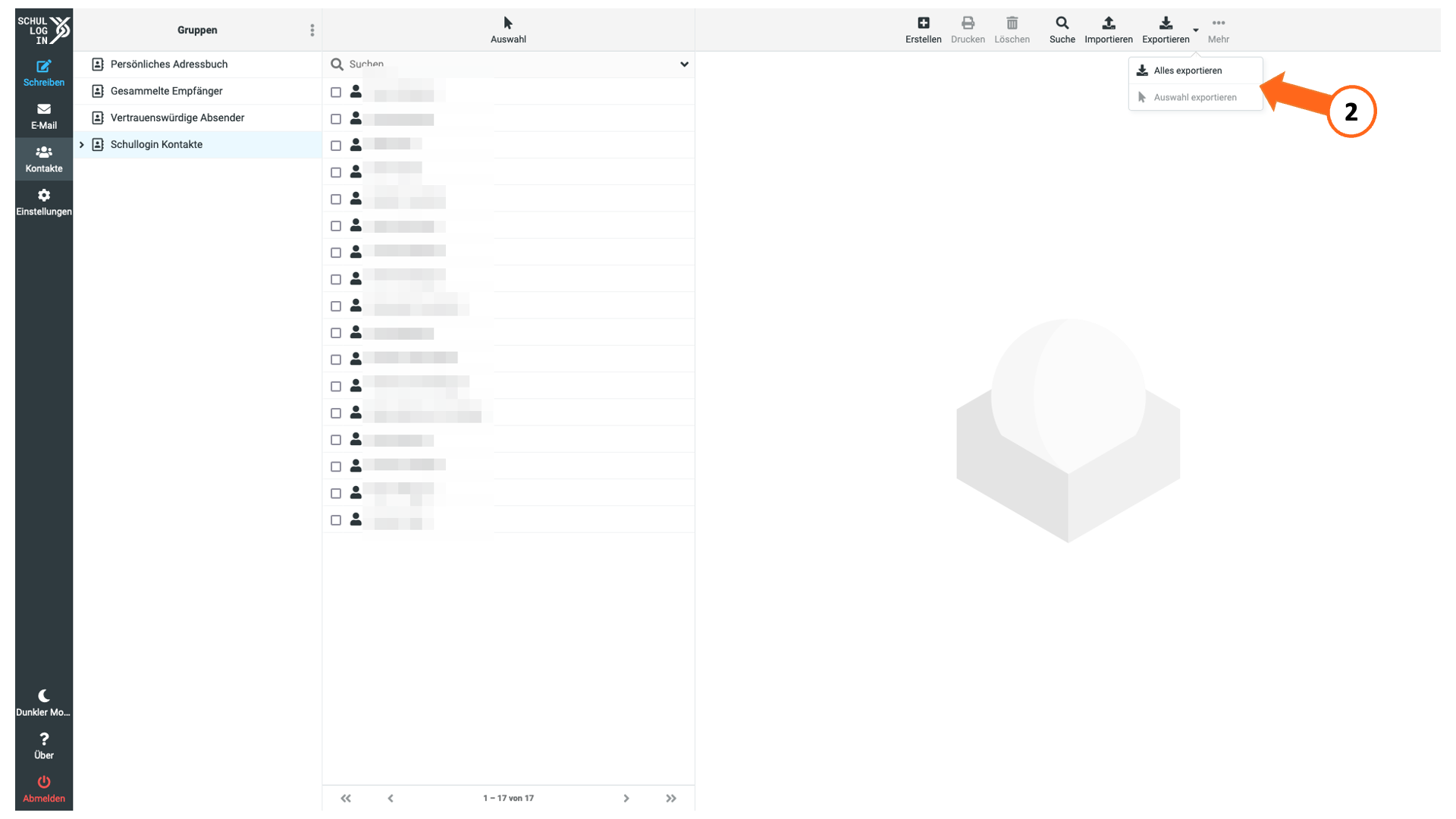The image size is (1456, 819).
Task: Click the Abmelden power icon
Action: (44, 781)
